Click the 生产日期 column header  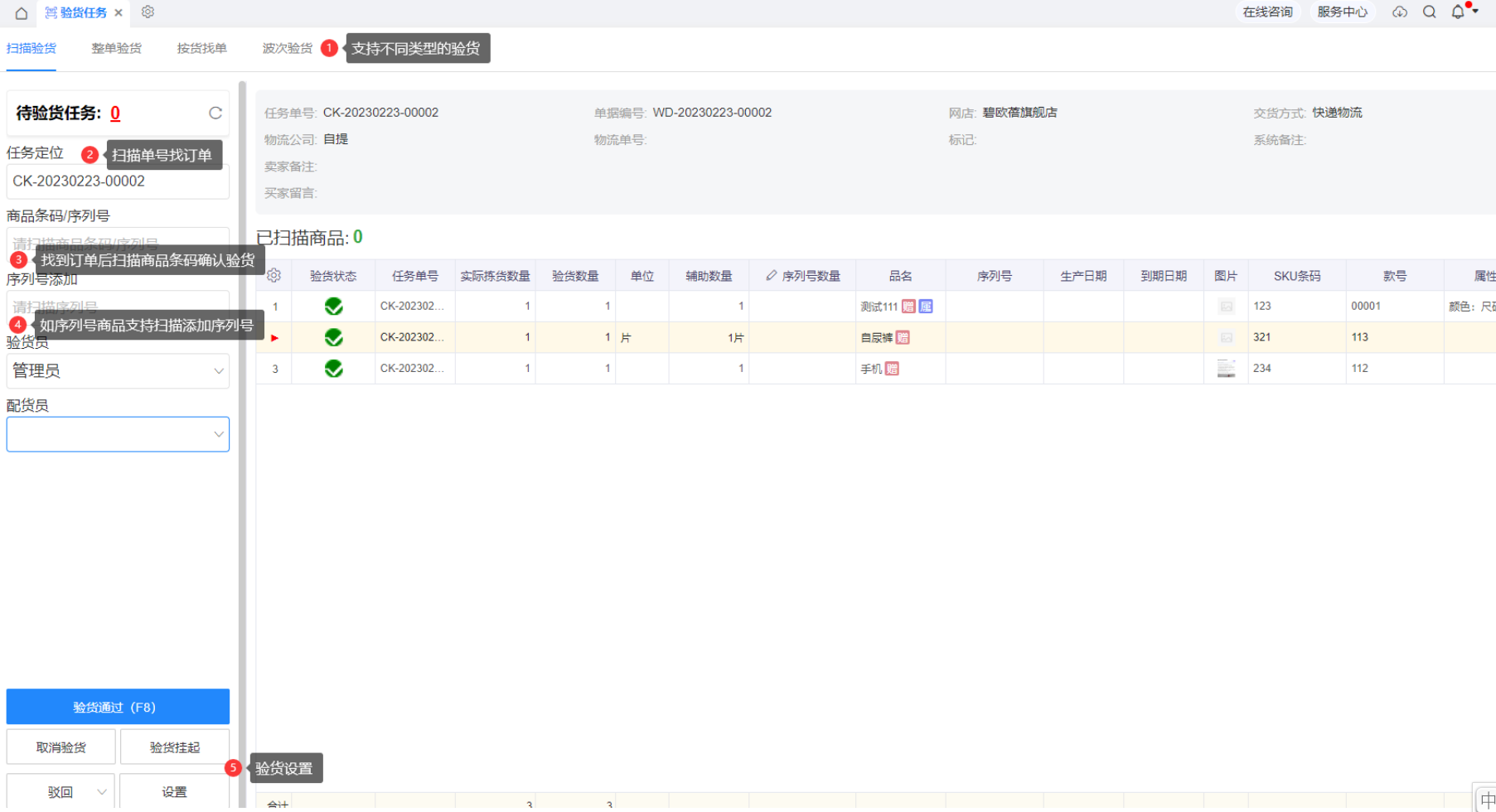tap(1083, 276)
